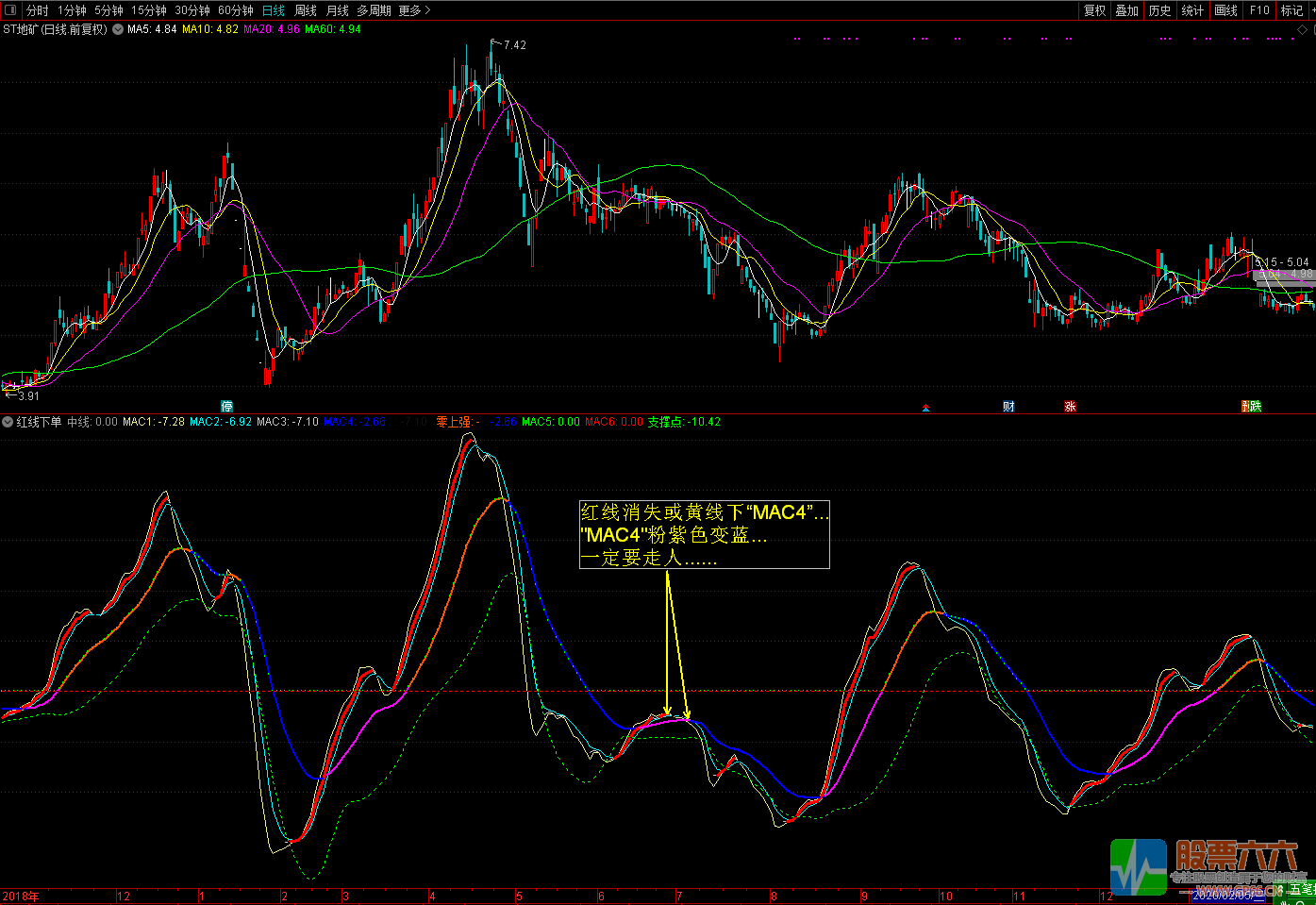
Task: Switch to 30分钟 chart period
Action: (192, 10)
